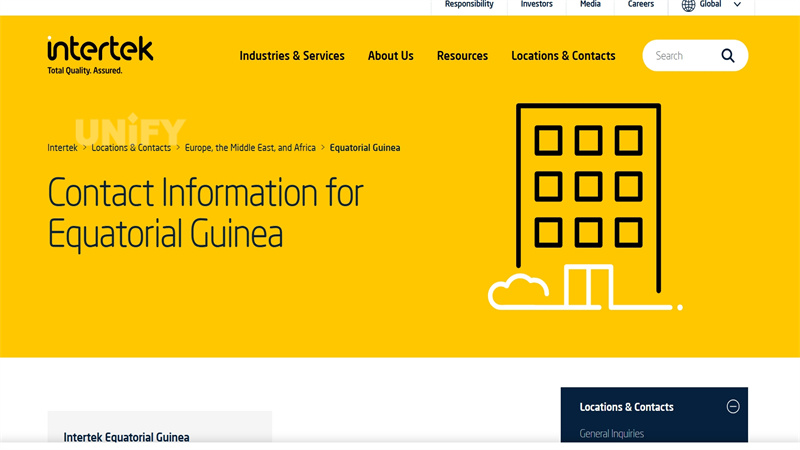Open the Media link
This screenshot has height=450, width=800.
(590, 5)
